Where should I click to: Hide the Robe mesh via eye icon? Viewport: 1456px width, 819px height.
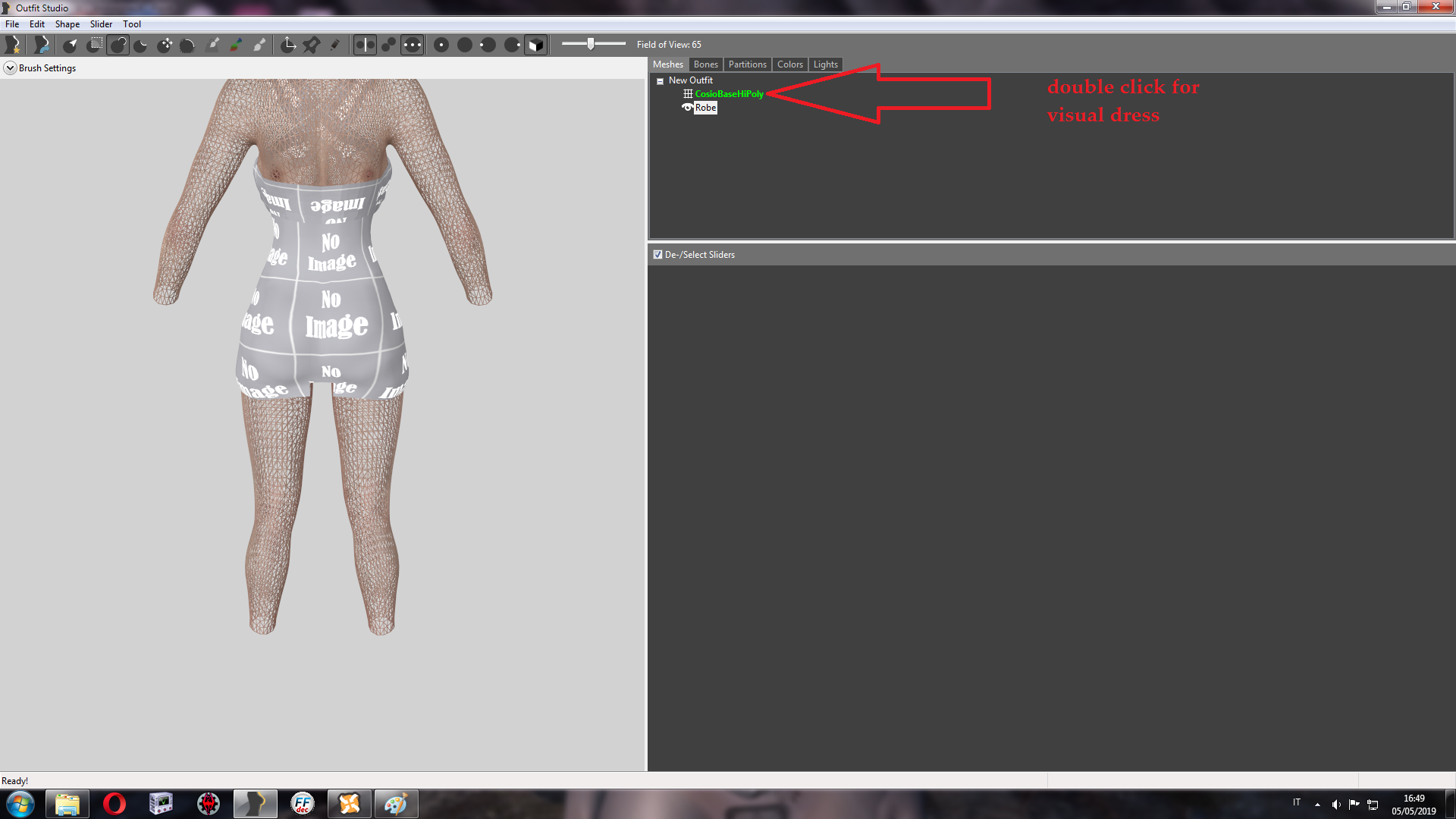coord(687,108)
